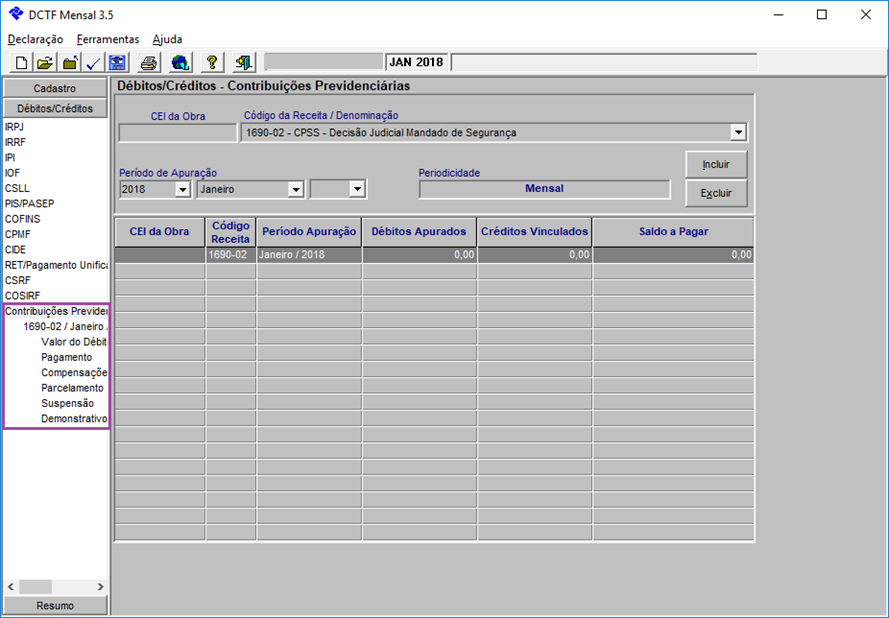Open the Código da Receita dropdown
The width and height of the screenshot is (889, 618).
tap(738, 133)
